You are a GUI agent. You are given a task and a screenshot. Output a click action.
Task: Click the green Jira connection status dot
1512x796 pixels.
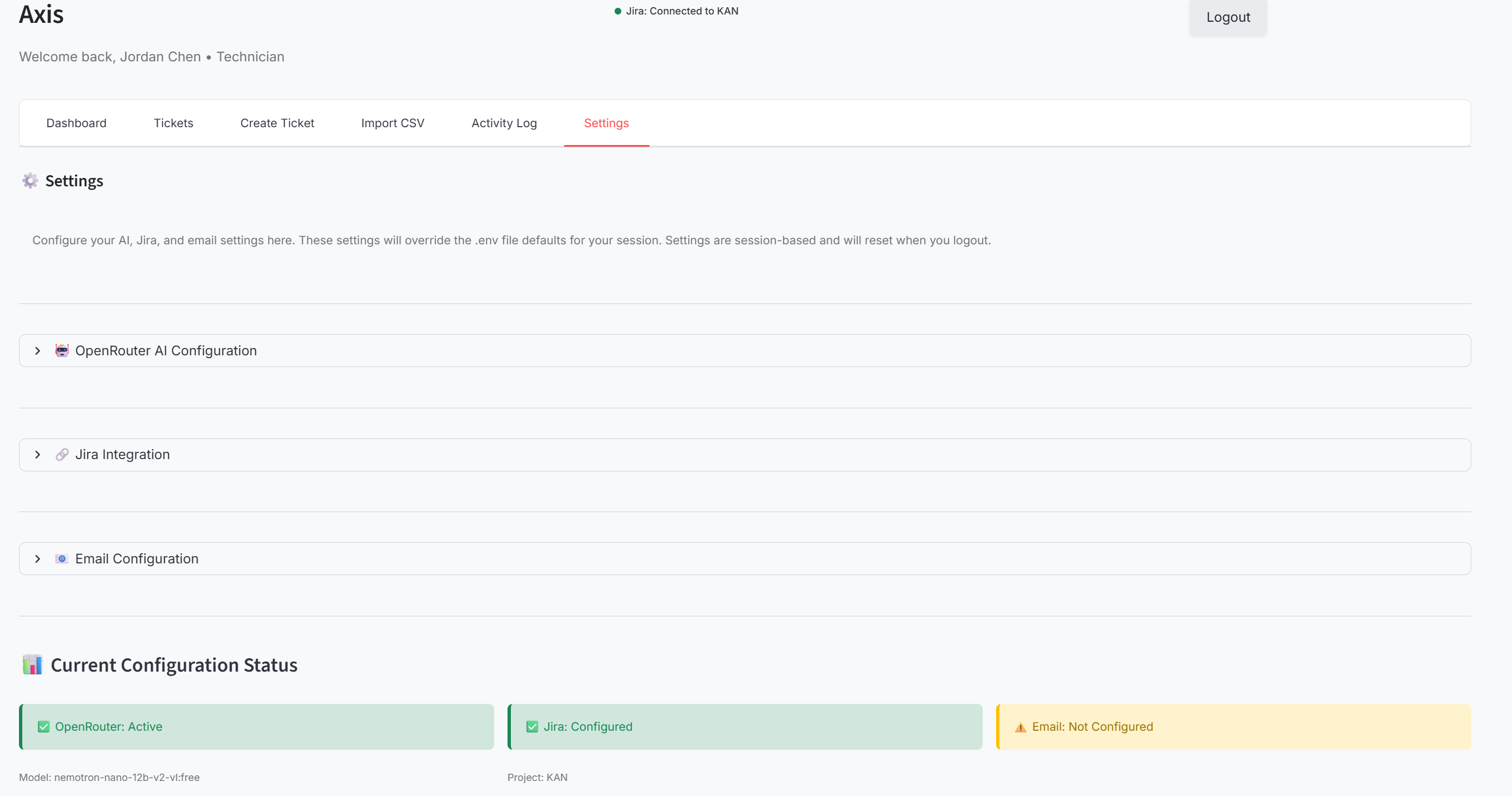(617, 11)
